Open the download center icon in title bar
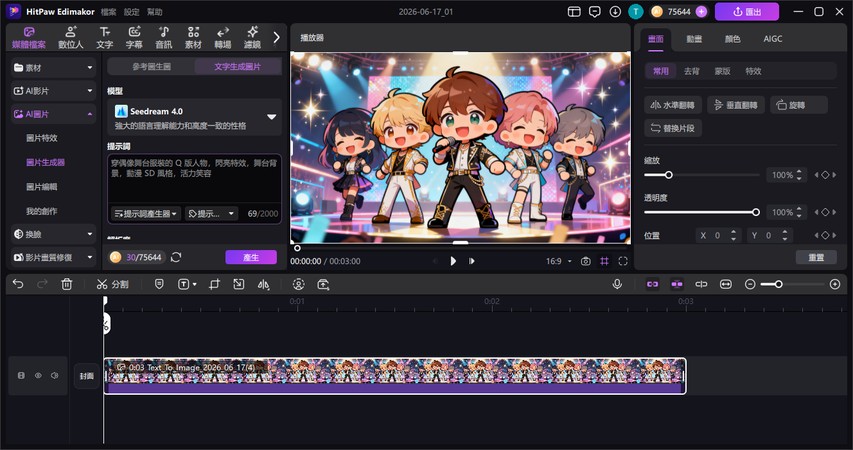Screen dimensions: 853x450 click(615, 11)
